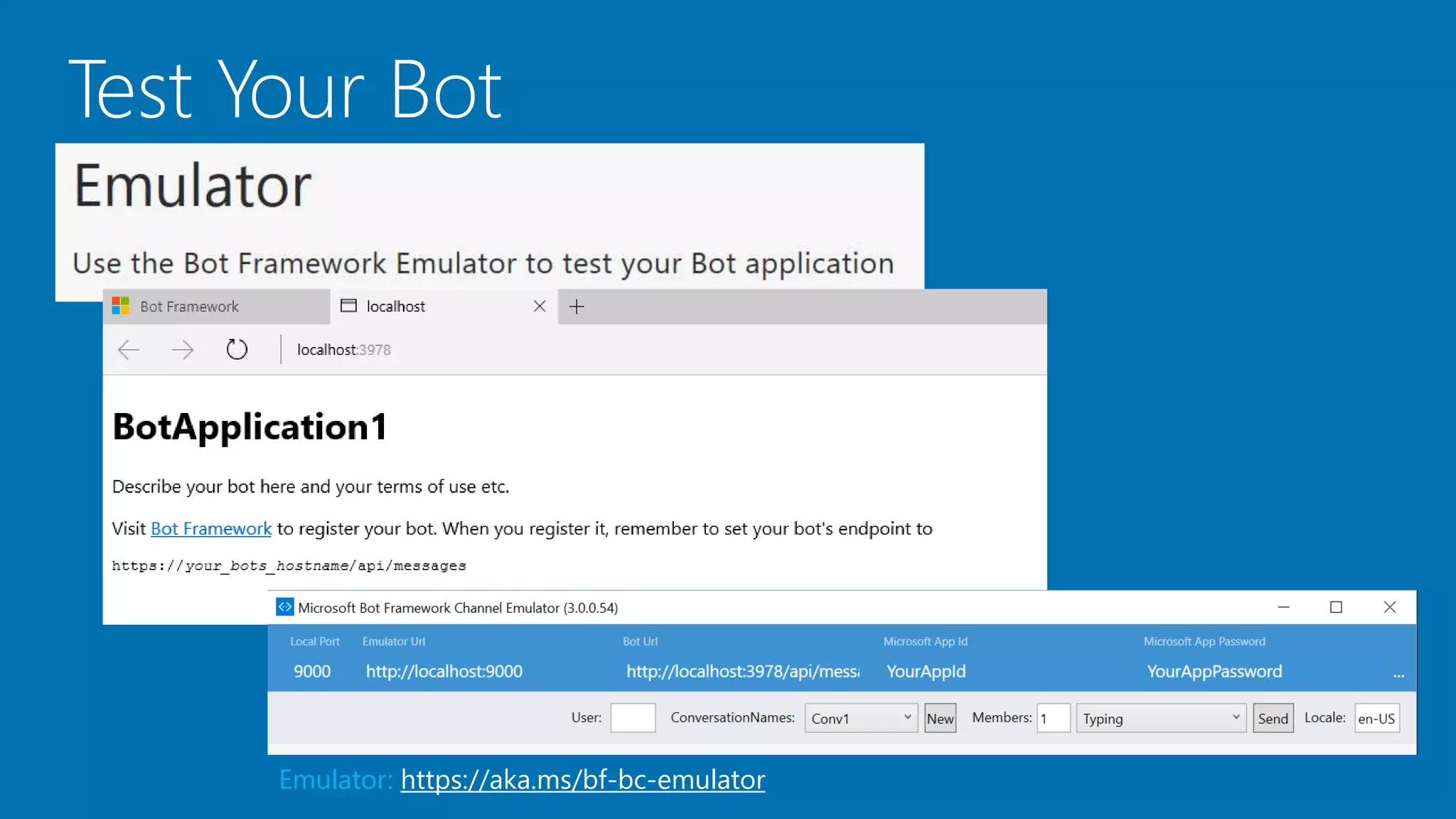Click the Microsoft logo on Bot Framework tab

pyautogui.click(x=121, y=306)
